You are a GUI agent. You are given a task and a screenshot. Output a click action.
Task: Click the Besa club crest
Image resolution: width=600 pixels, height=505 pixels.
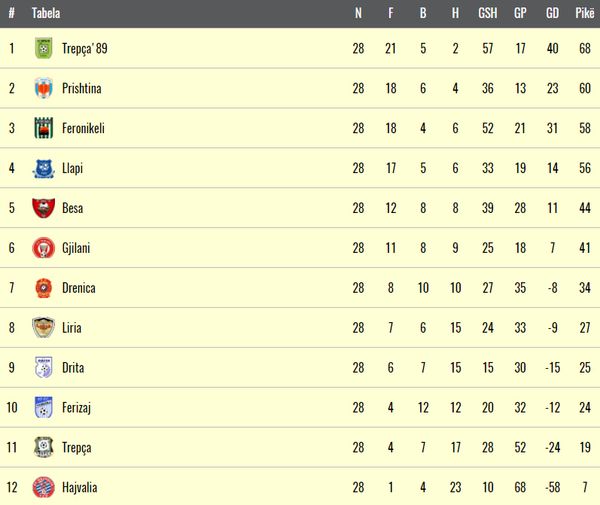click(x=44, y=208)
